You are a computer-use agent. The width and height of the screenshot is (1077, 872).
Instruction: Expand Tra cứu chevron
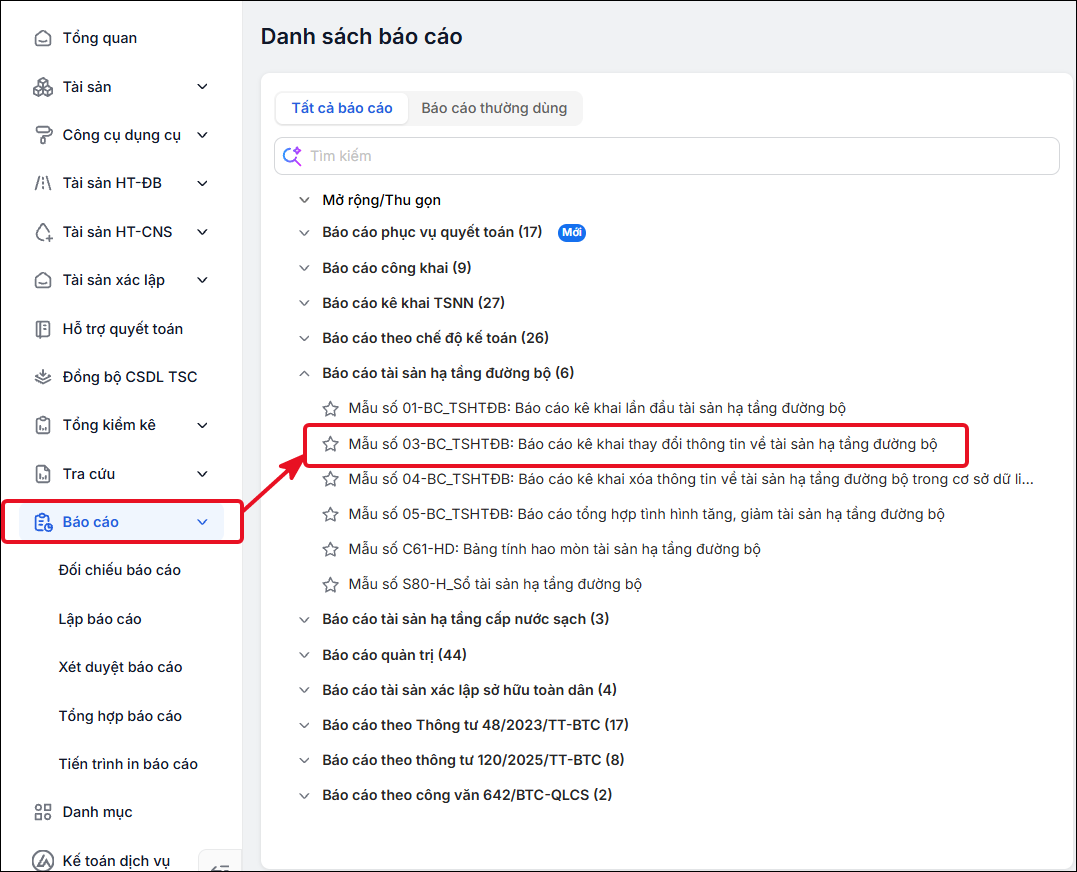(x=203, y=474)
